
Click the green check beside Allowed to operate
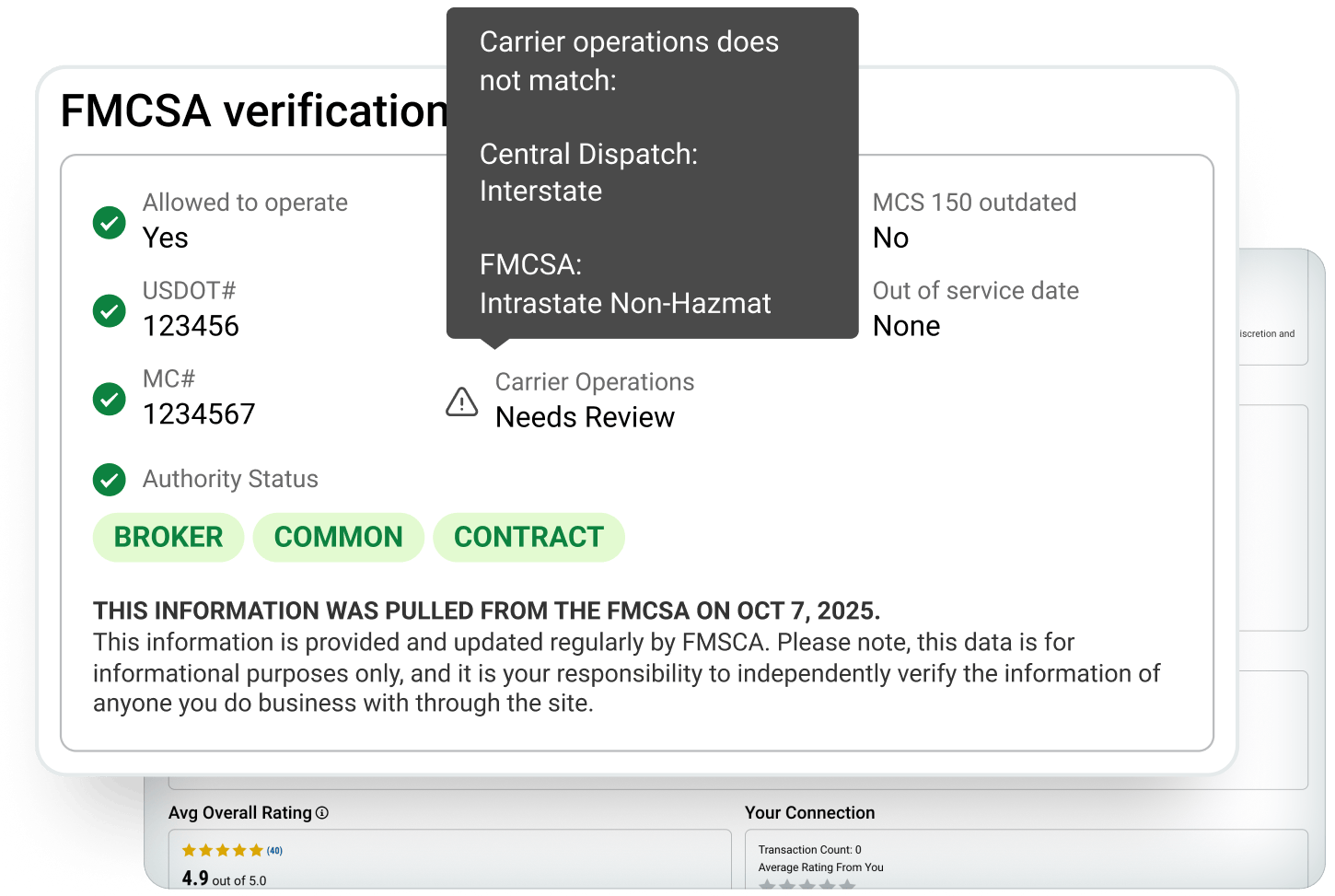(x=110, y=222)
